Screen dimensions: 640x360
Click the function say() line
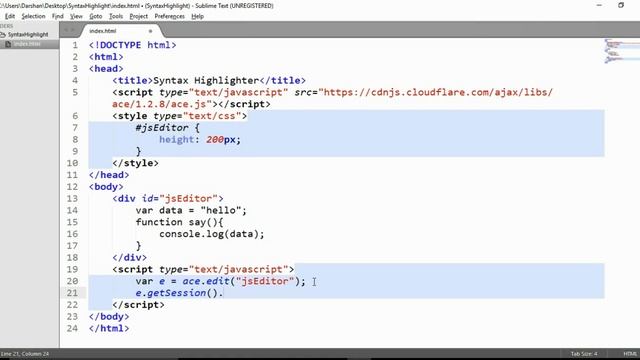pos(180,222)
